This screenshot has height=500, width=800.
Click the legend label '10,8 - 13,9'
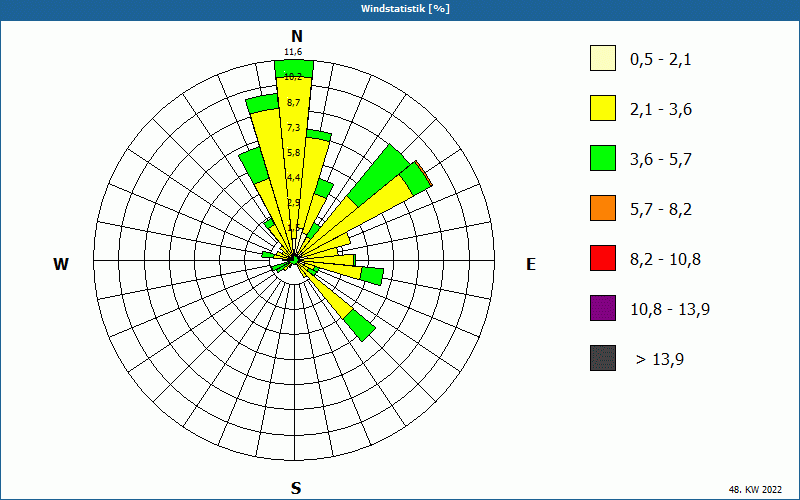coord(670,310)
